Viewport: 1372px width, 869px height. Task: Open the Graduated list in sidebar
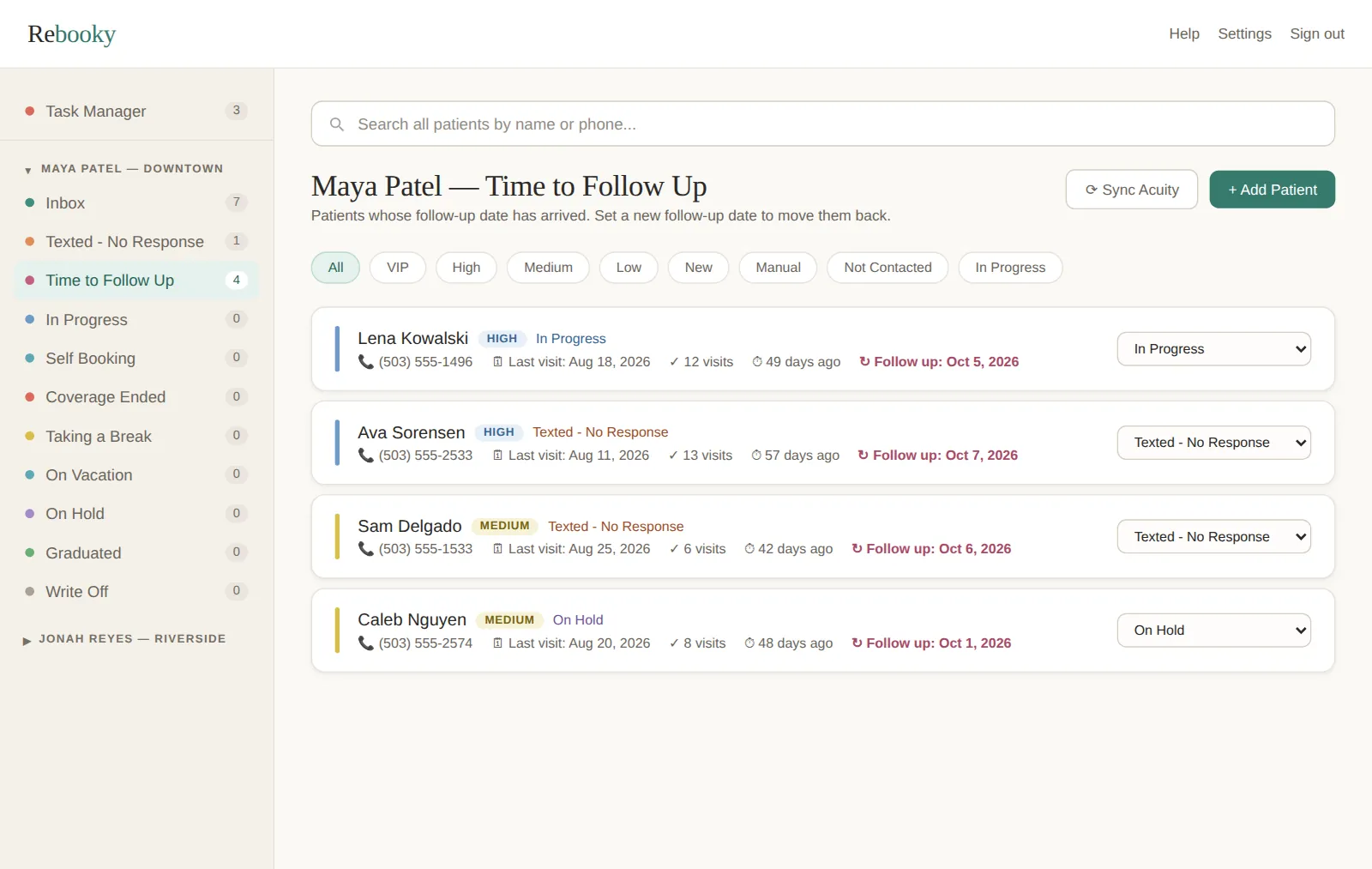tap(137, 553)
